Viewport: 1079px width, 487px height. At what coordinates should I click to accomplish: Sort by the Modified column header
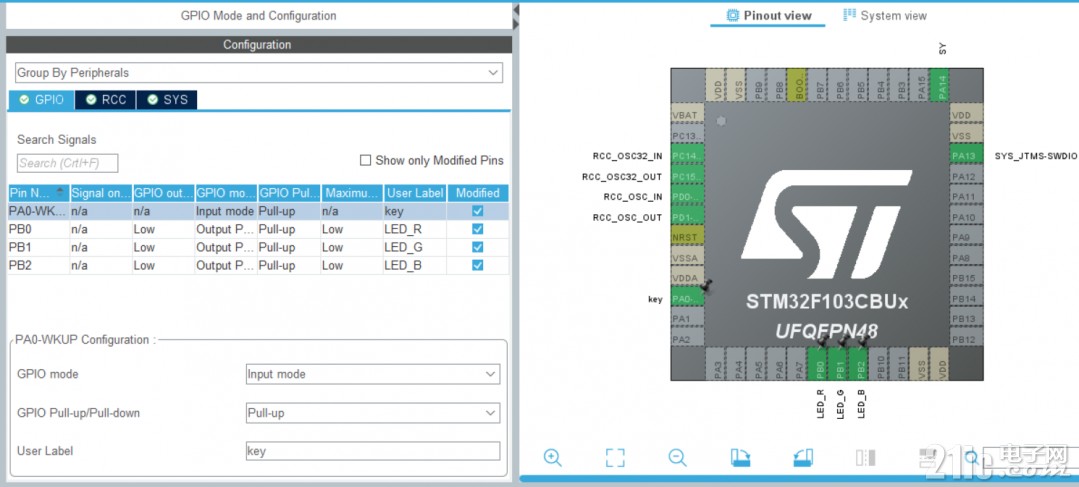[478, 193]
